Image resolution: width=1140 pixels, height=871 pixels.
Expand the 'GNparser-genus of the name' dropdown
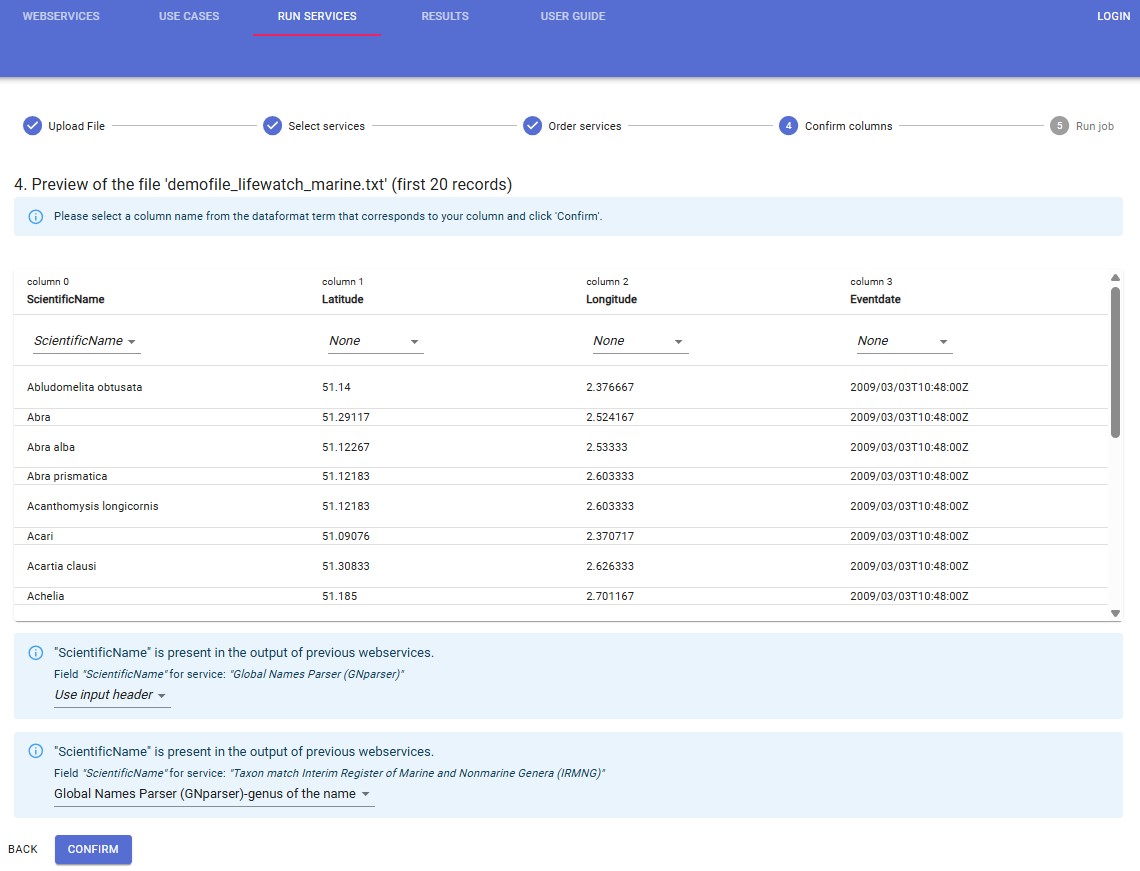point(213,794)
